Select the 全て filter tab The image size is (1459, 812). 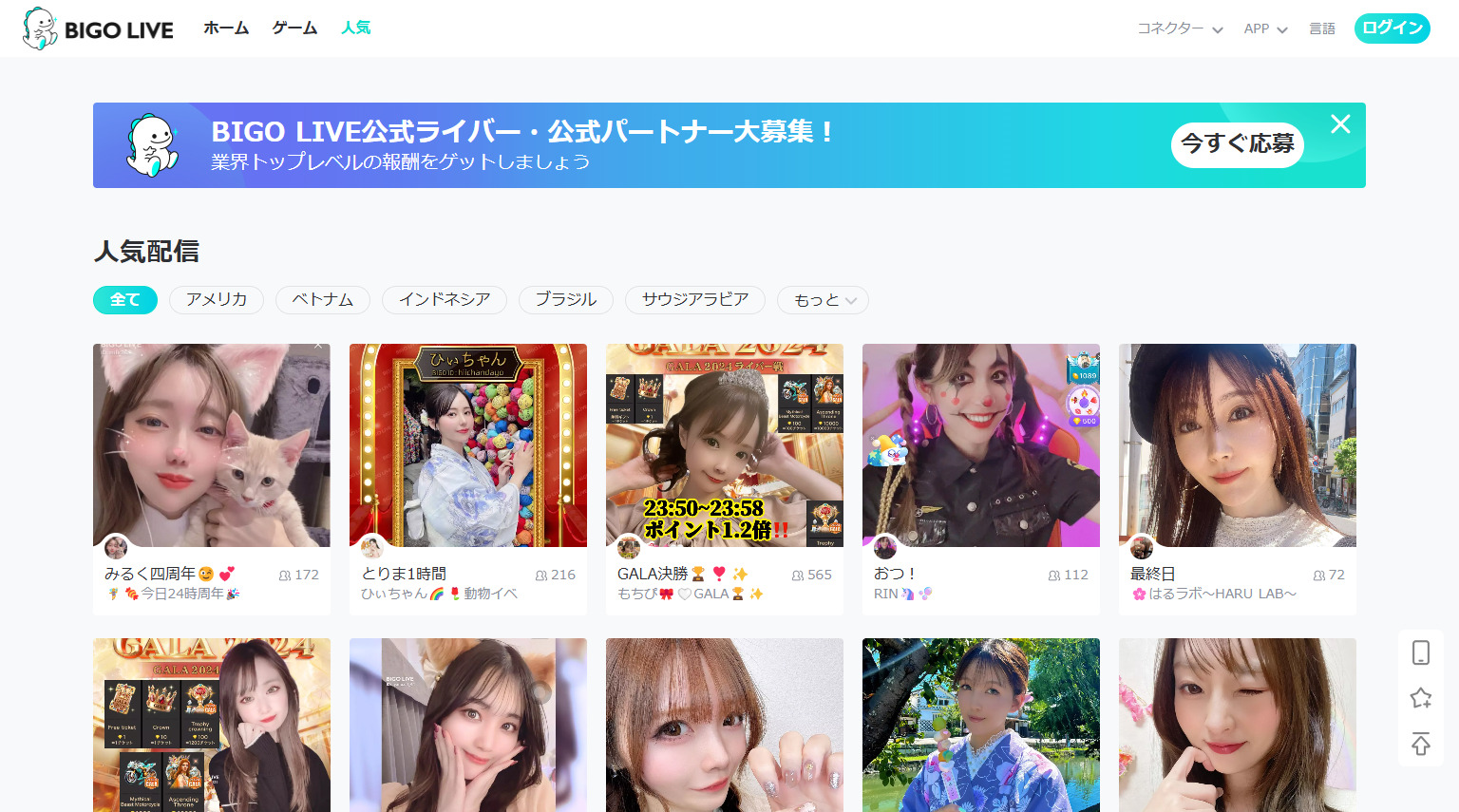(x=125, y=300)
